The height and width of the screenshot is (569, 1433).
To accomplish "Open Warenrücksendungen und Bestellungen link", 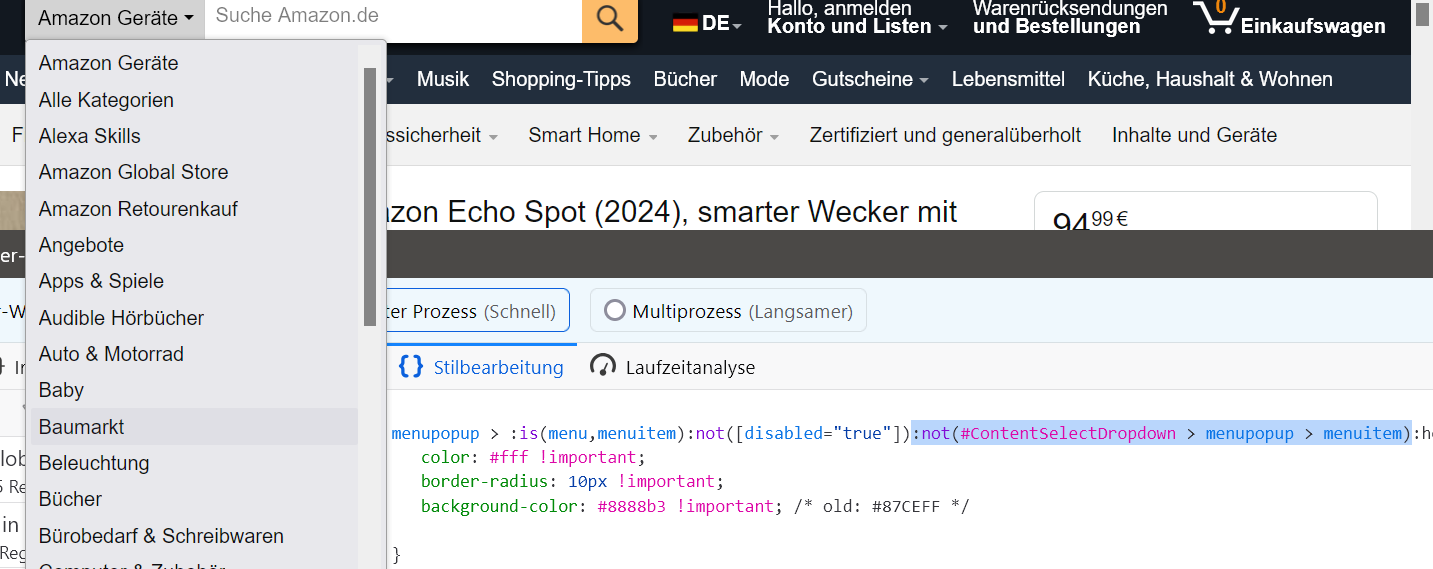I will [1069, 18].
